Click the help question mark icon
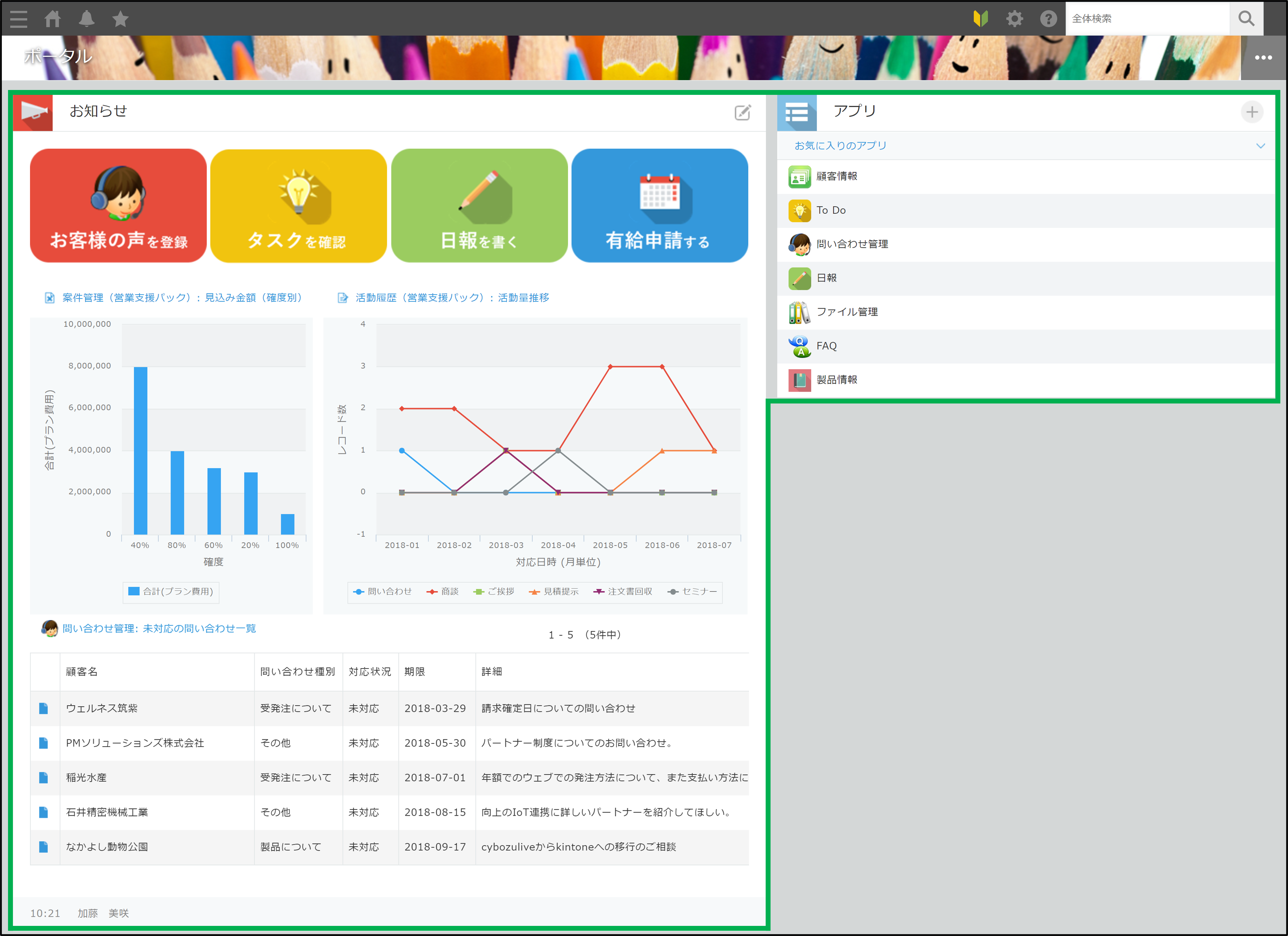The image size is (1288, 936). click(1048, 19)
